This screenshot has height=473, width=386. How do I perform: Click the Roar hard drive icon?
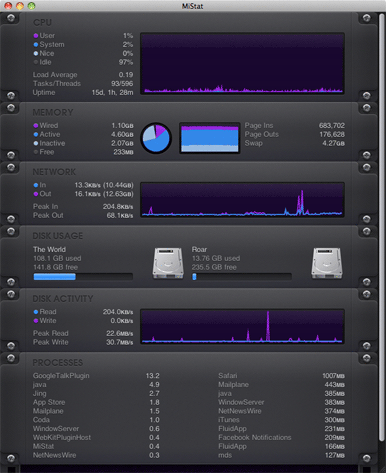(x=327, y=263)
